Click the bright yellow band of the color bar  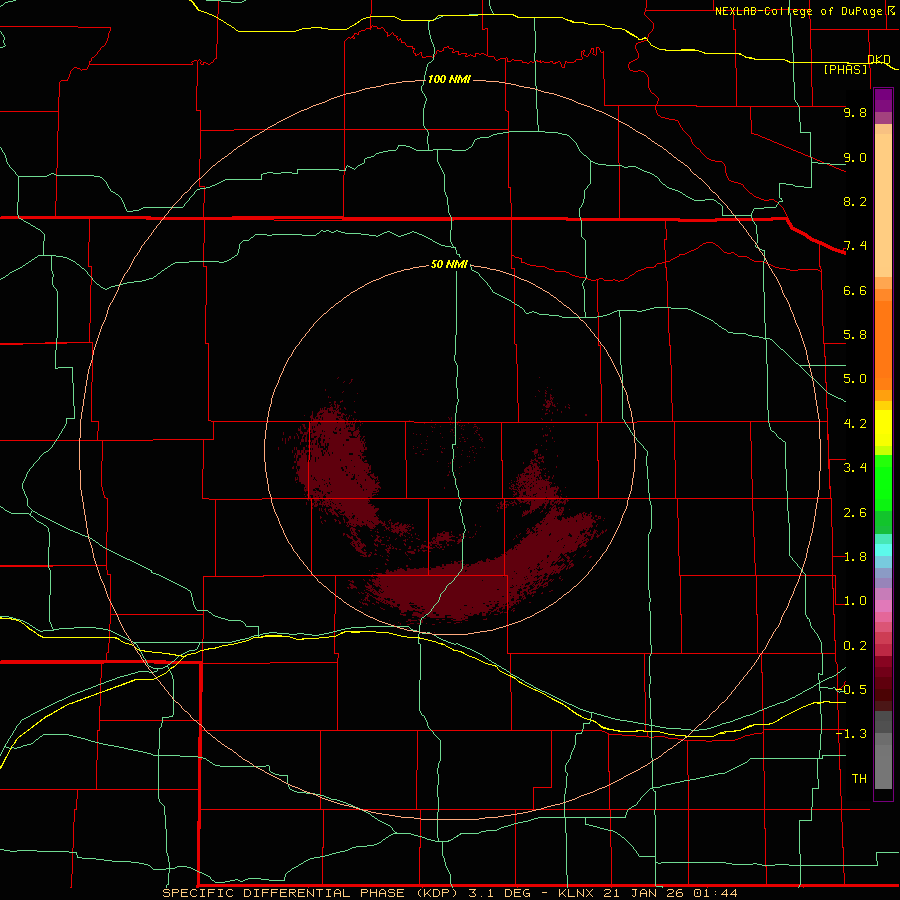[883, 428]
